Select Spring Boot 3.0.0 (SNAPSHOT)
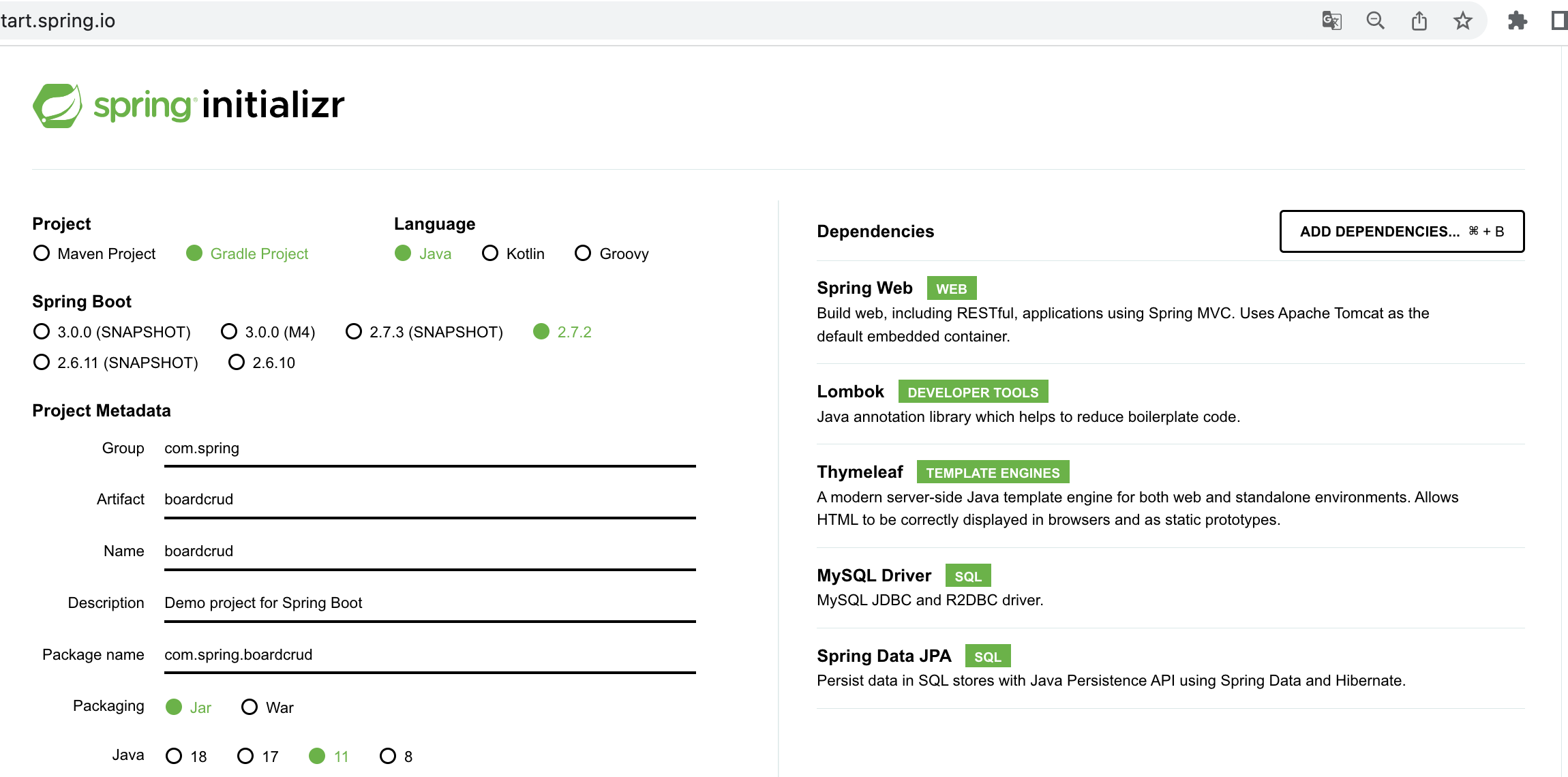 [x=112, y=332]
